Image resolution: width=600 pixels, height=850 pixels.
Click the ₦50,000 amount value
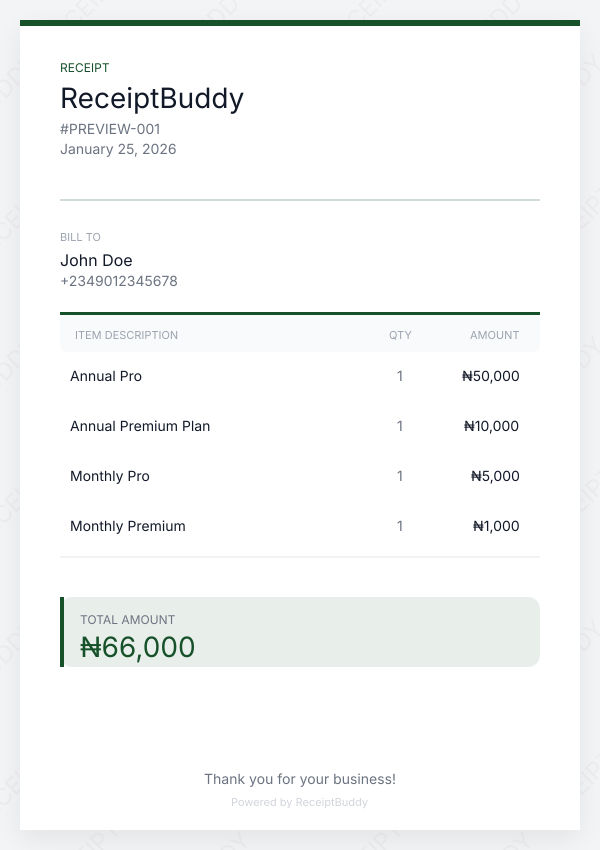(491, 376)
